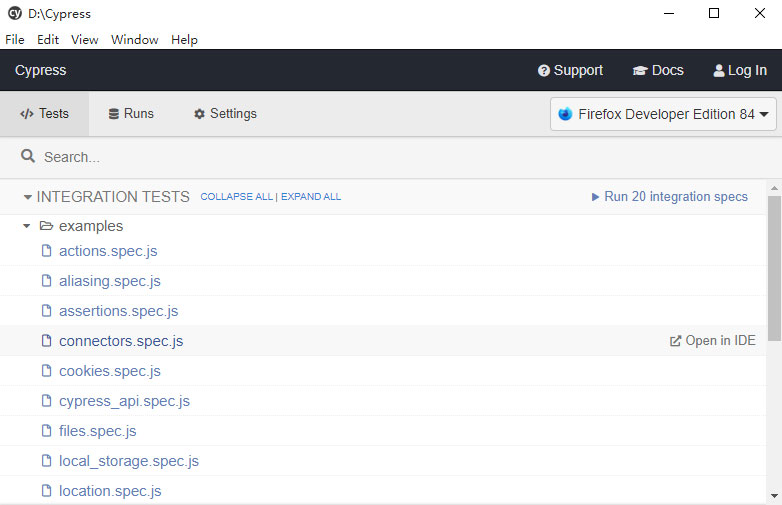Click file icon beside local_storage.spec.js
Viewport: 782px width, 505px height.
coord(46,460)
